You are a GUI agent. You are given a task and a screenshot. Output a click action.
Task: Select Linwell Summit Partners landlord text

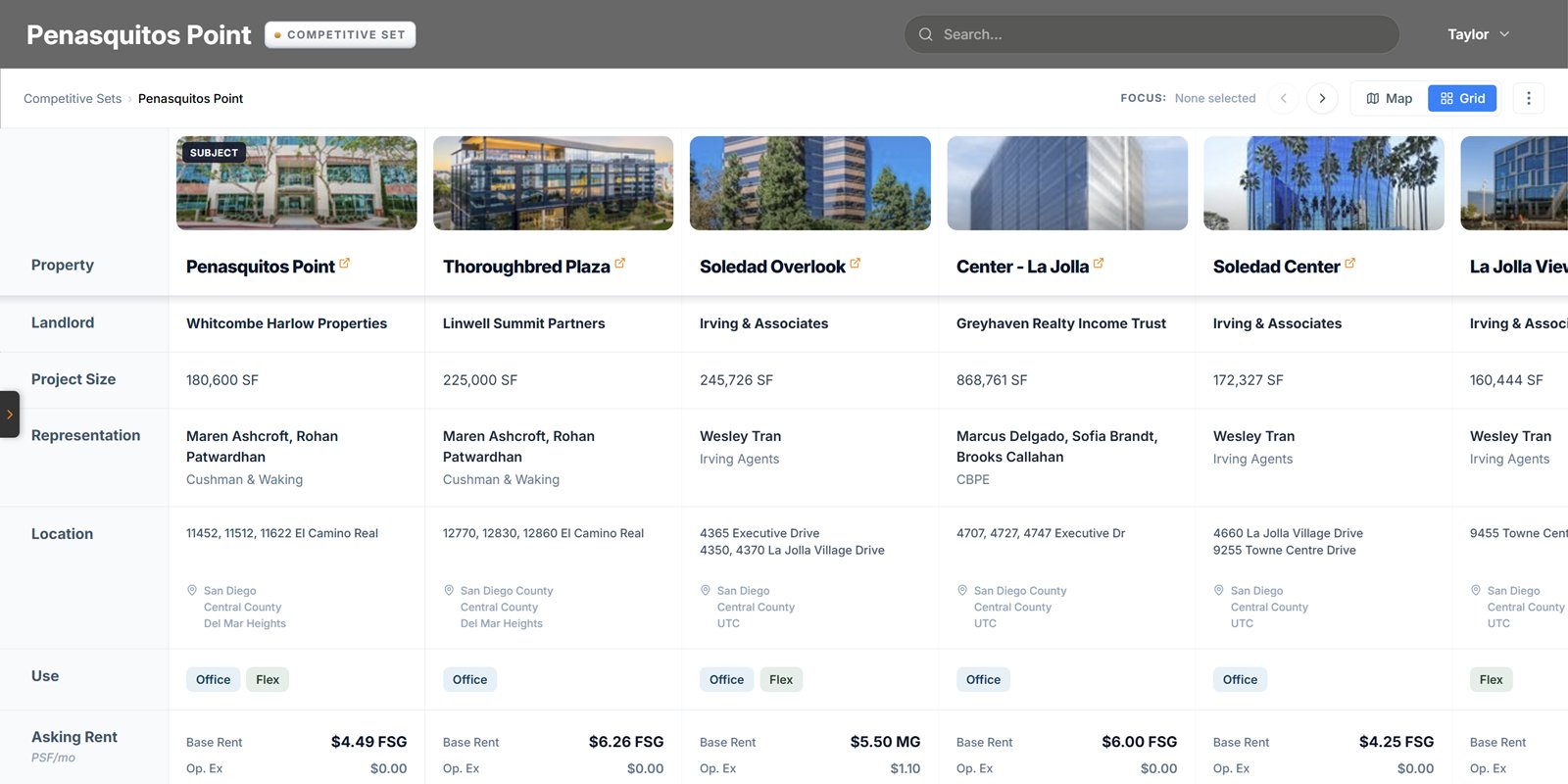(523, 323)
